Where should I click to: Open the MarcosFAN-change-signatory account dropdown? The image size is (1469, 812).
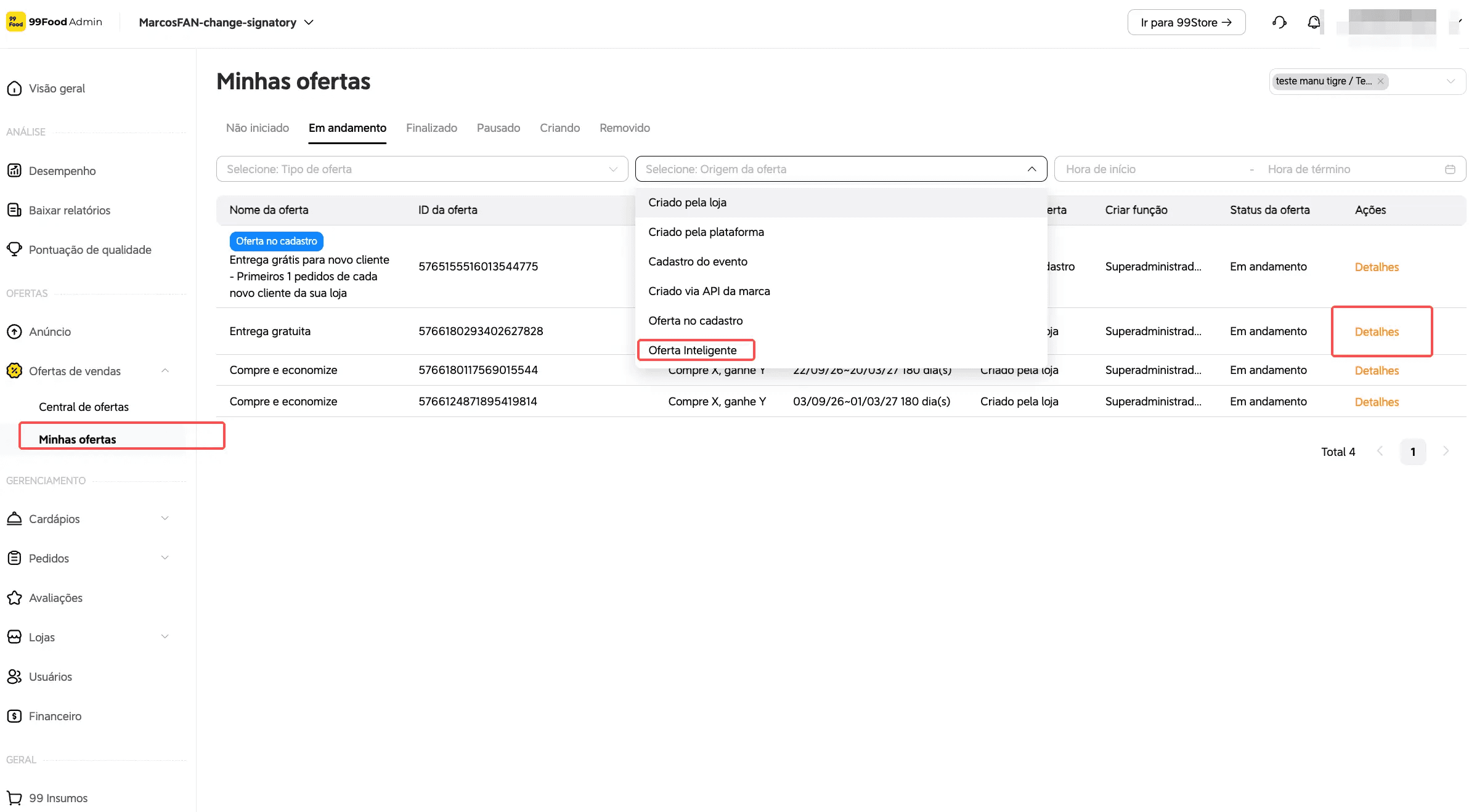226,23
